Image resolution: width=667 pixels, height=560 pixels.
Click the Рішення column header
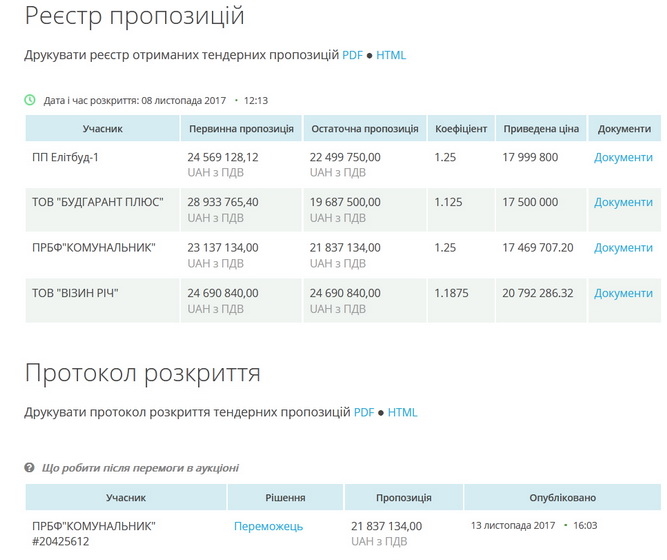(285, 497)
